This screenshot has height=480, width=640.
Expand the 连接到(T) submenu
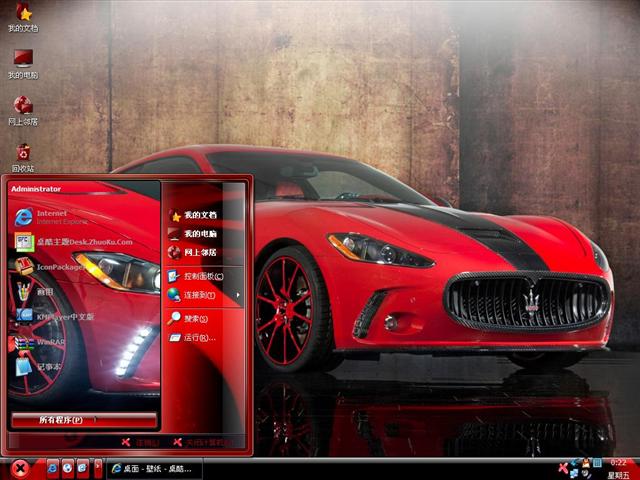tap(200, 295)
